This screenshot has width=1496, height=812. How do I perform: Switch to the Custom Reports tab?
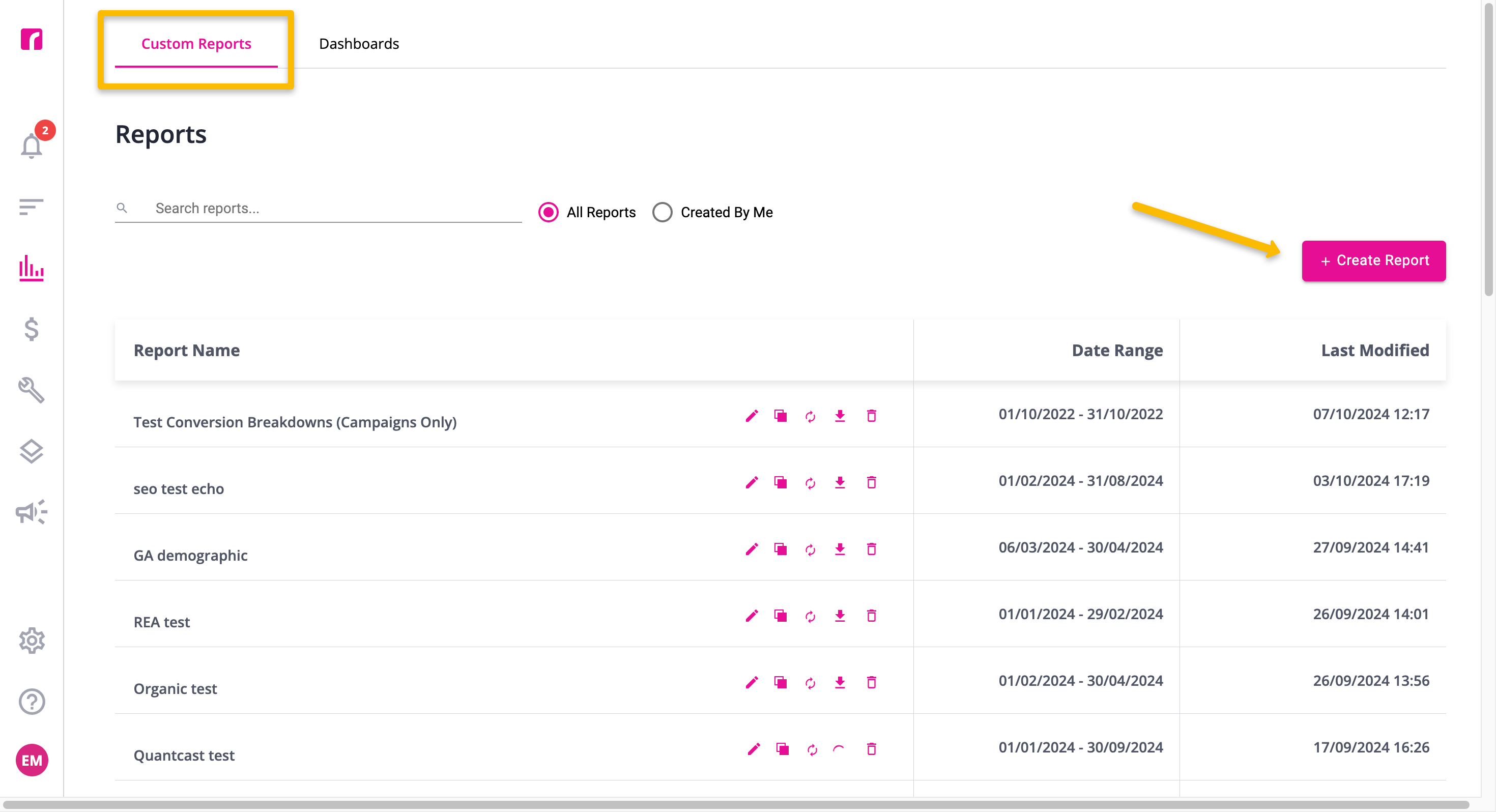[196, 44]
